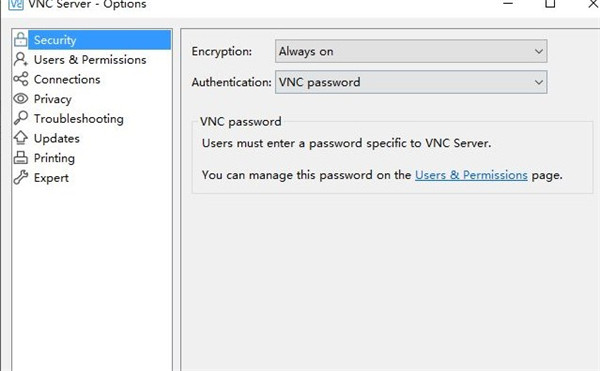The height and width of the screenshot is (371, 600).
Task: Follow the Users & Permissions hyperlink
Action: [x=471, y=175]
